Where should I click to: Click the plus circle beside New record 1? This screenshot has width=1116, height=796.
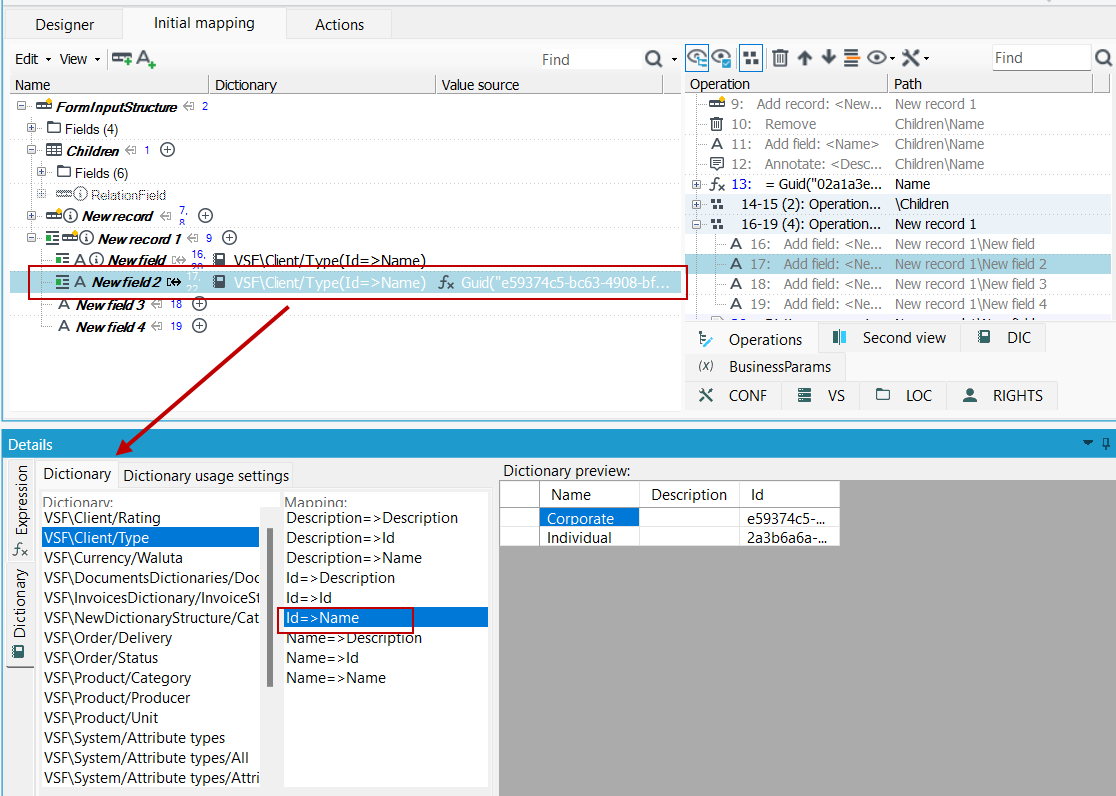coord(229,238)
